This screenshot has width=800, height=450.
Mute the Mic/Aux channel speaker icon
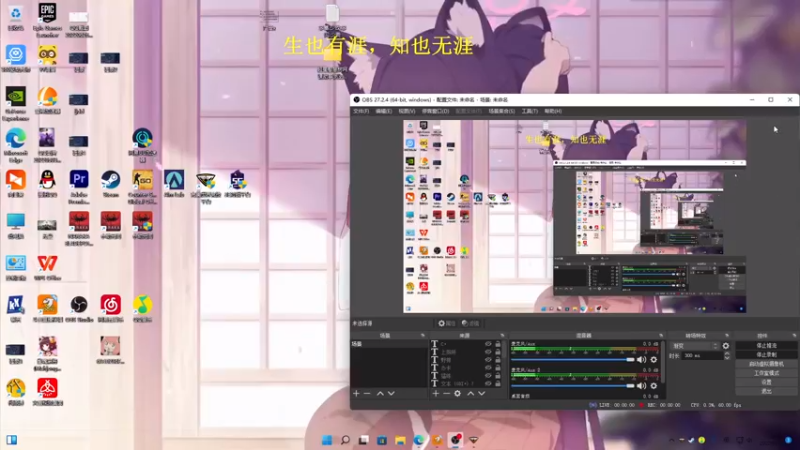(641, 360)
